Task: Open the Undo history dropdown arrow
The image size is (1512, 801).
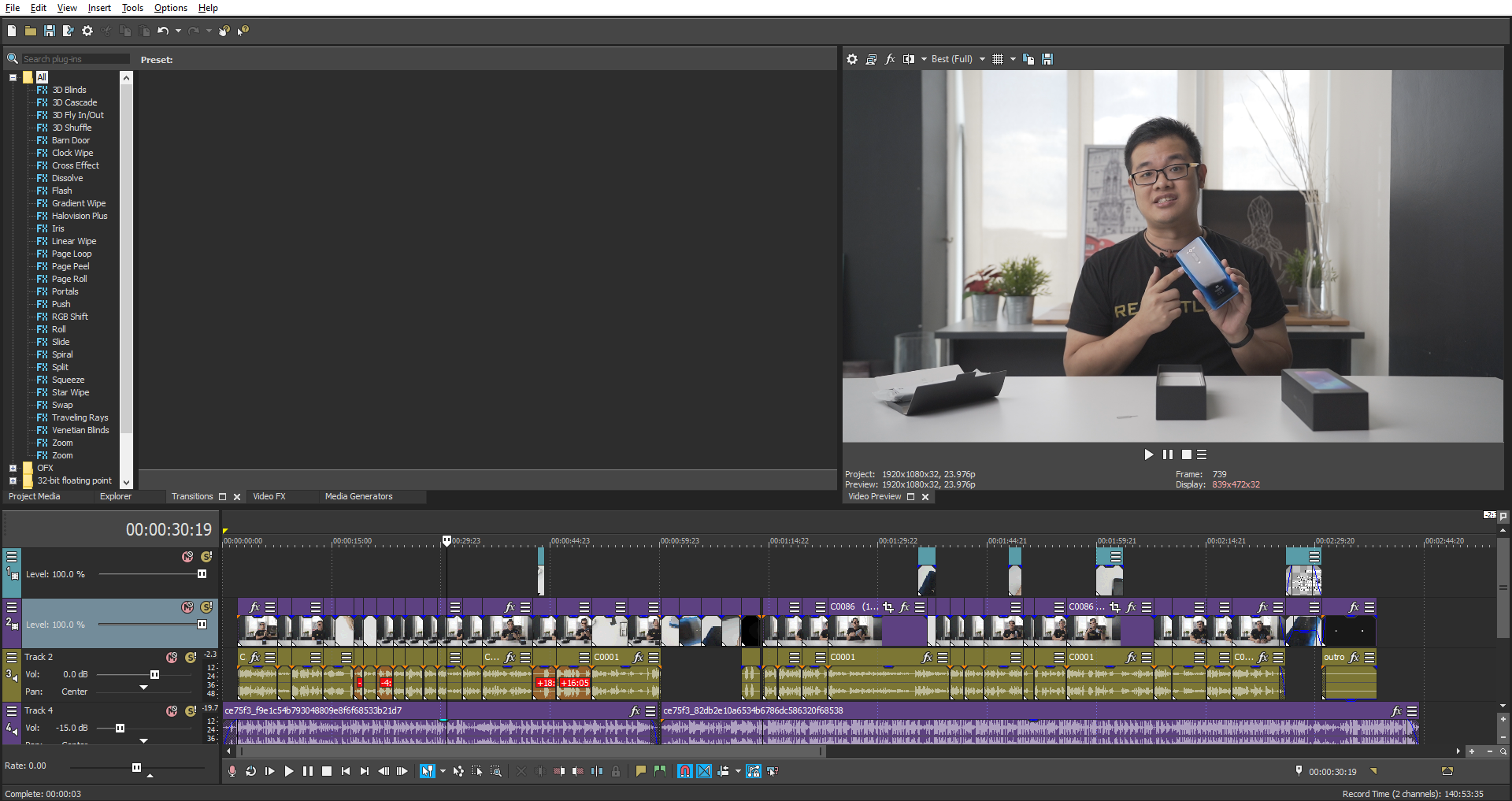Action: (178, 31)
